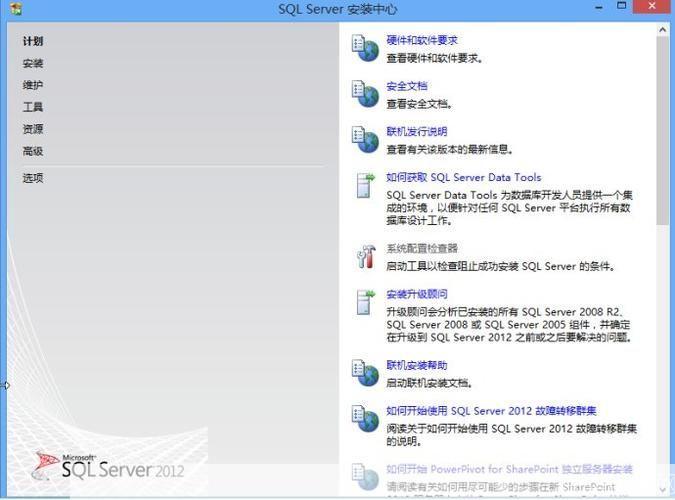Click the tools icon beside 系统配置检查器
The width and height of the screenshot is (675, 500).
coord(364,256)
